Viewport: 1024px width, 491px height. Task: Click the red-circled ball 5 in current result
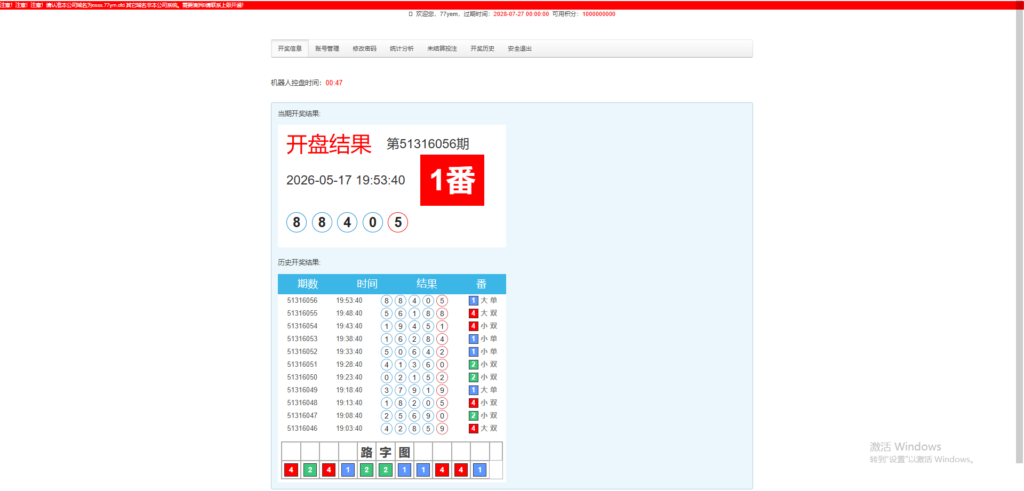pyautogui.click(x=398, y=223)
